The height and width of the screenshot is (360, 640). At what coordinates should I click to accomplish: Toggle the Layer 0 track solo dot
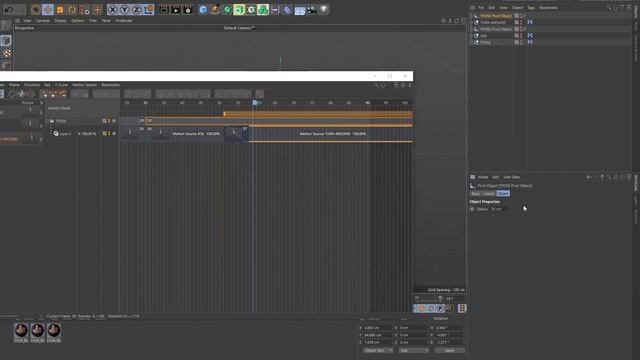click(x=114, y=133)
